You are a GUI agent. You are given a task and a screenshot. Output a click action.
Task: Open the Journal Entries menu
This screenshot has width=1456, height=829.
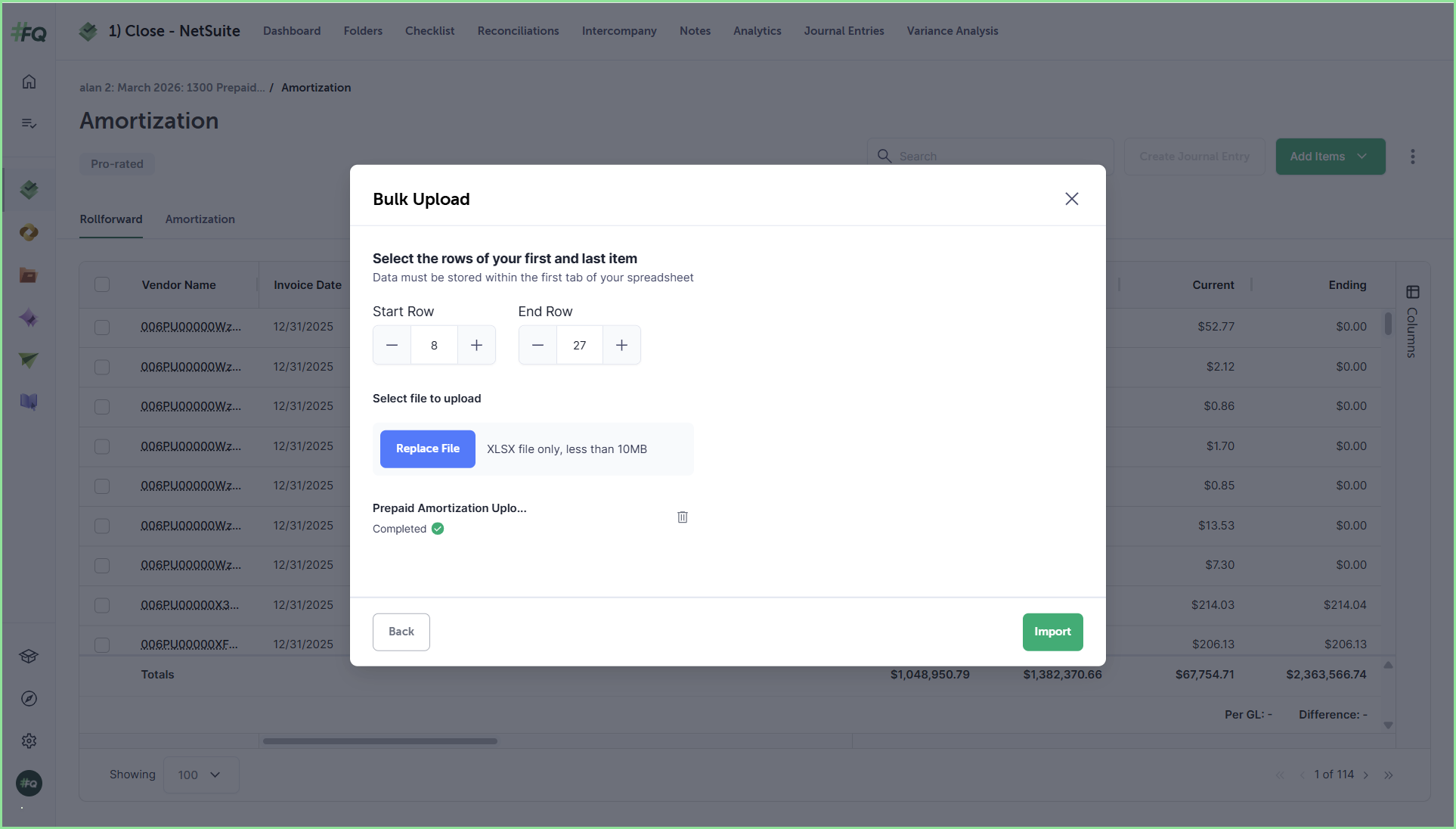coord(844,31)
